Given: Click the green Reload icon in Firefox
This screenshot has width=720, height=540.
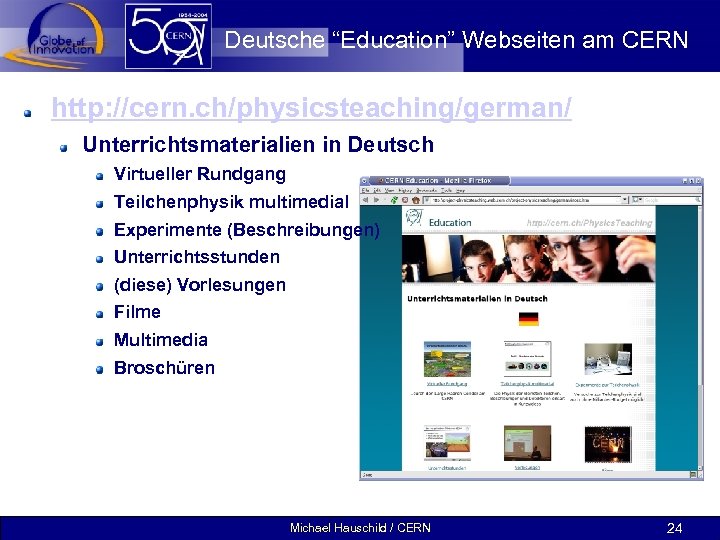Looking at the screenshot, I should coord(394,200).
